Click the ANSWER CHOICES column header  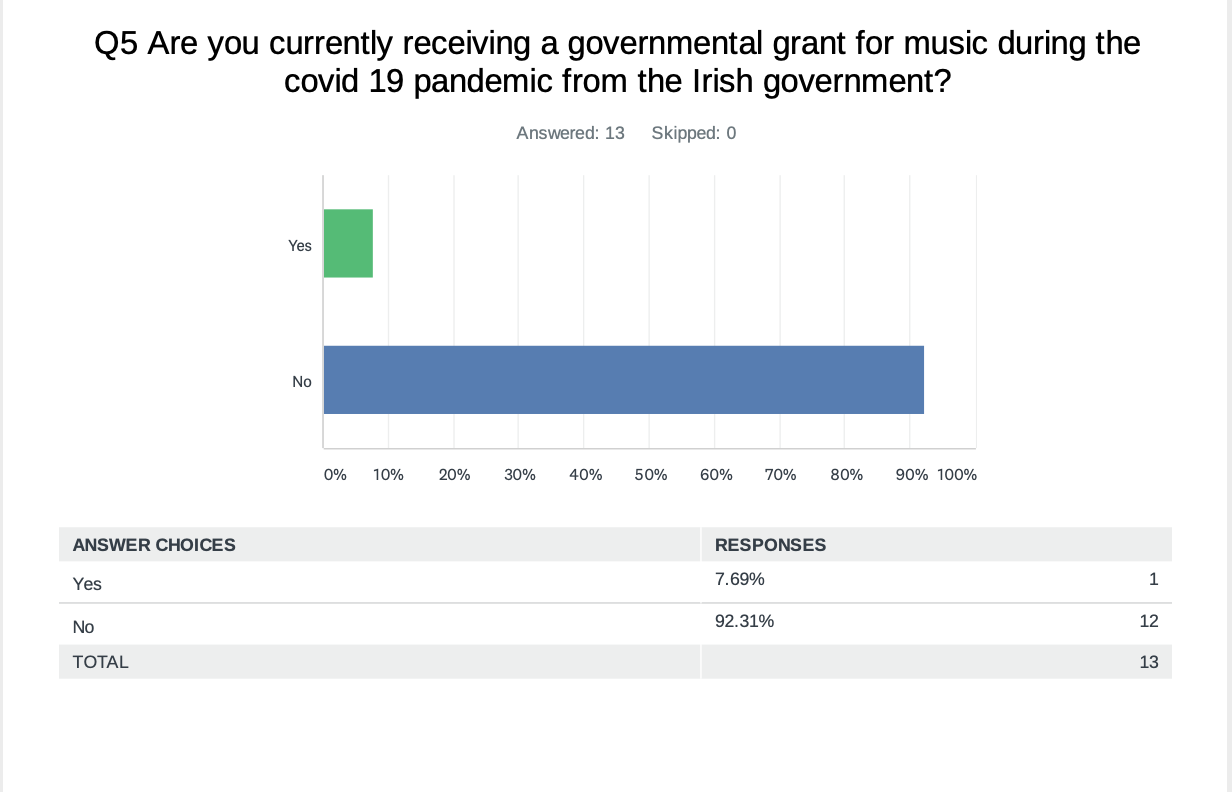coord(154,545)
